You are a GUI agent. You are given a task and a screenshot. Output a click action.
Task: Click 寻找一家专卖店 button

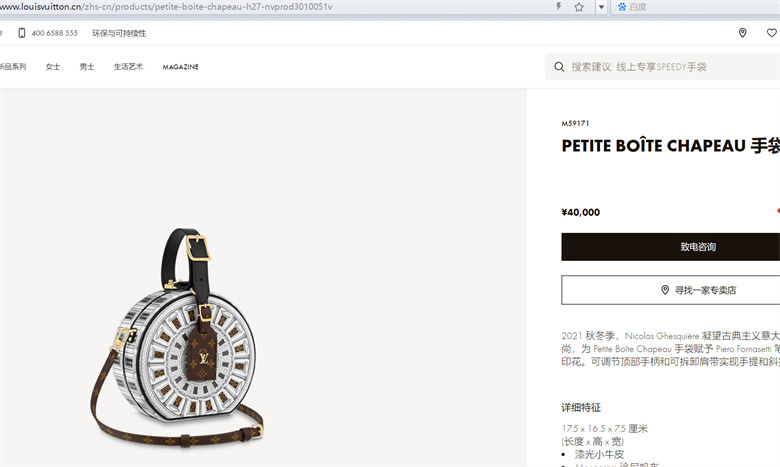click(x=671, y=290)
